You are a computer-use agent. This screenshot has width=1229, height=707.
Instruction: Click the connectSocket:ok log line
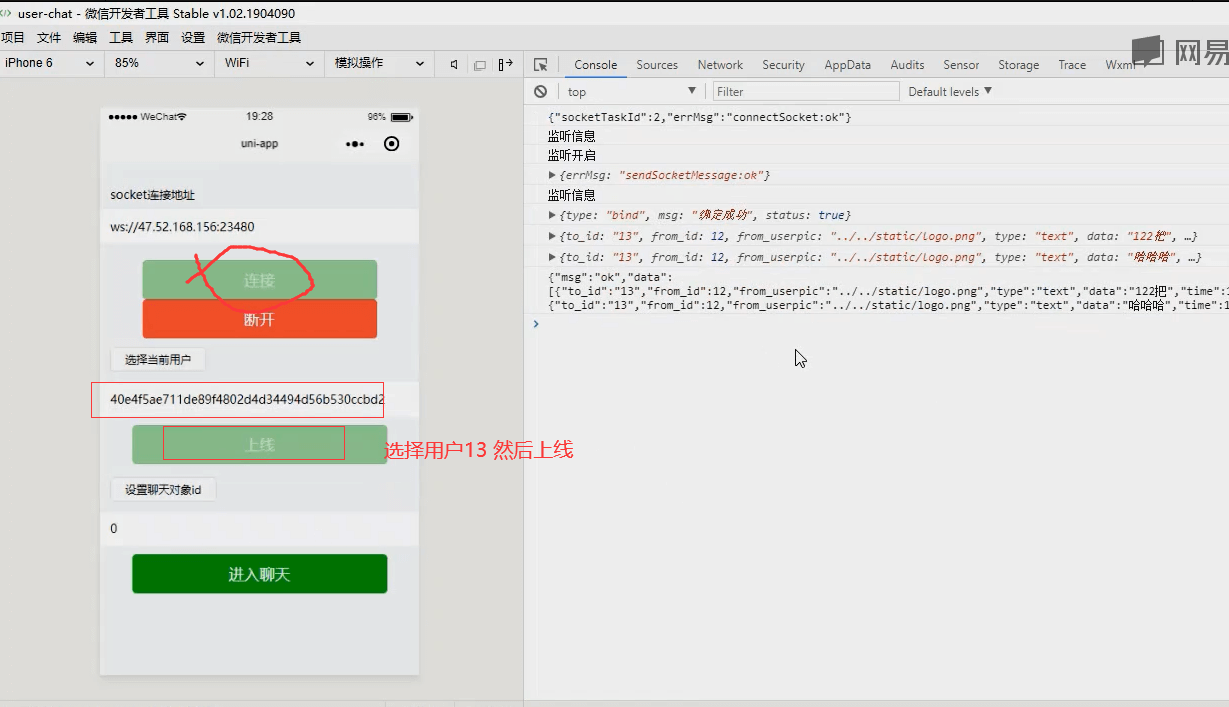[x=699, y=117]
